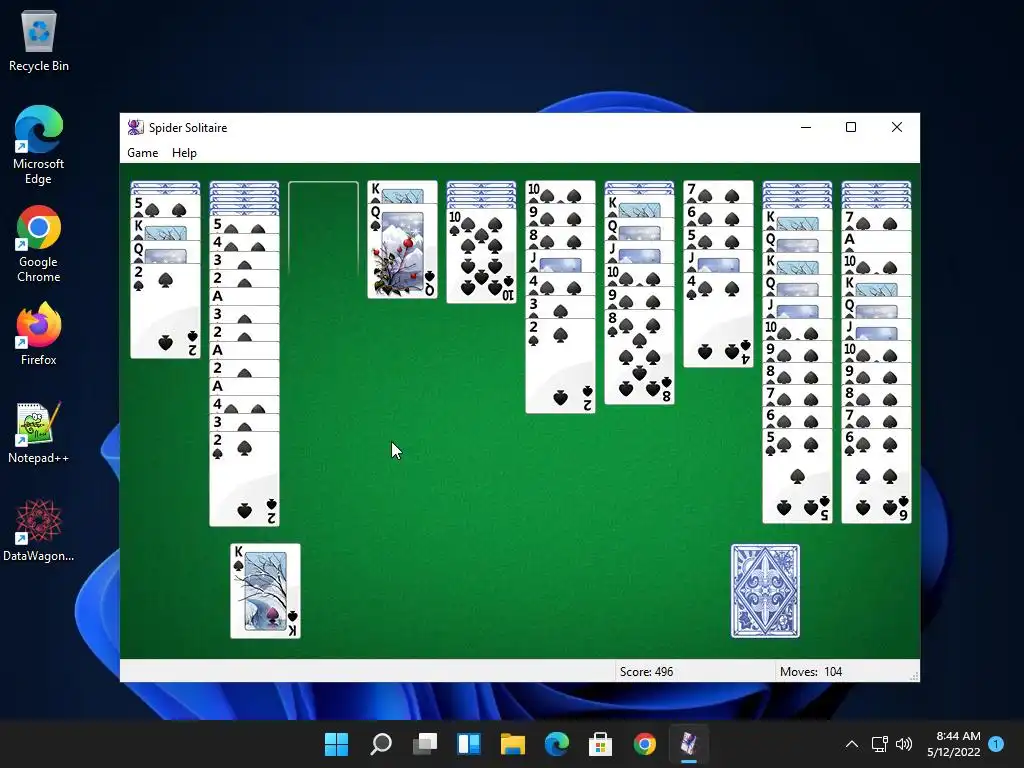Click the Spider Solitaire title bar icon

135,127
